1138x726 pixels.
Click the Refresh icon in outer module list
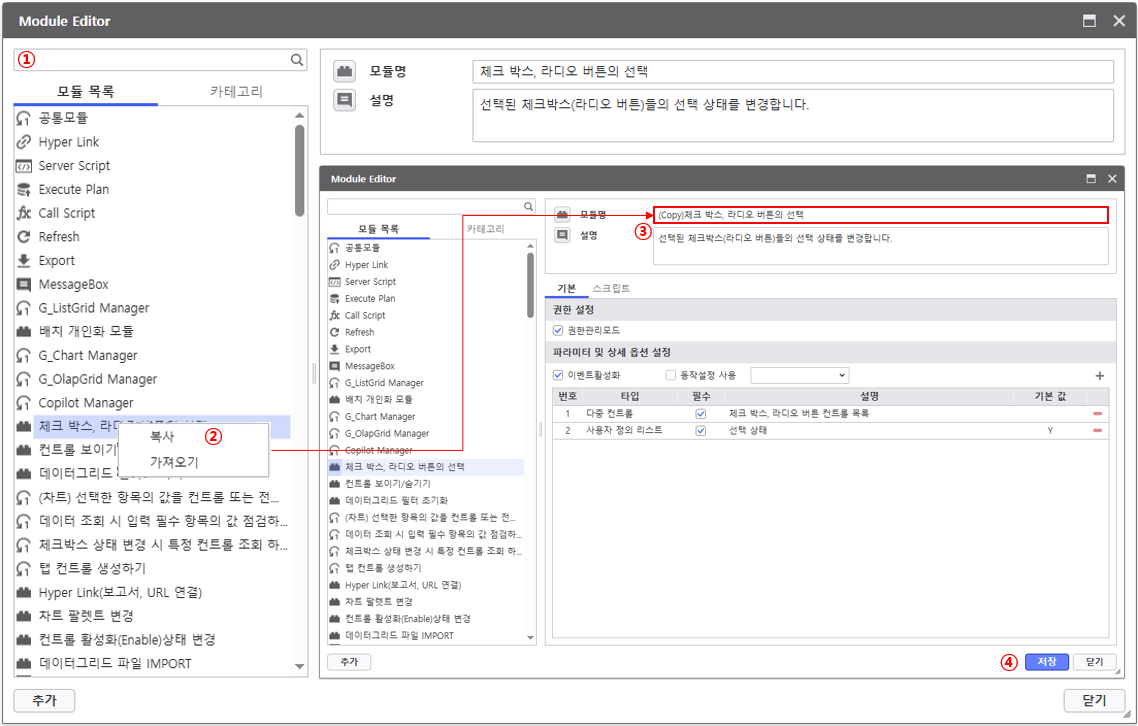24,237
